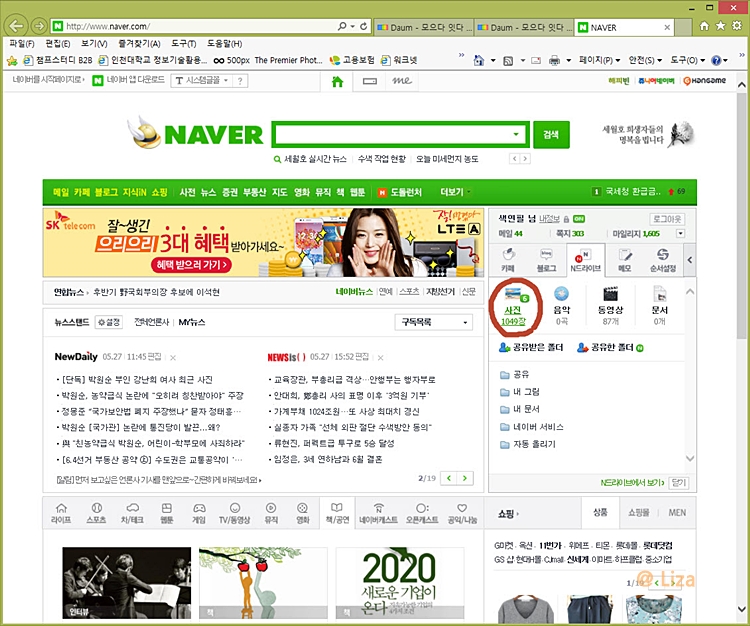Click the RSS feeds icon in command bar
750x626 pixels.
pyautogui.click(x=508, y=61)
